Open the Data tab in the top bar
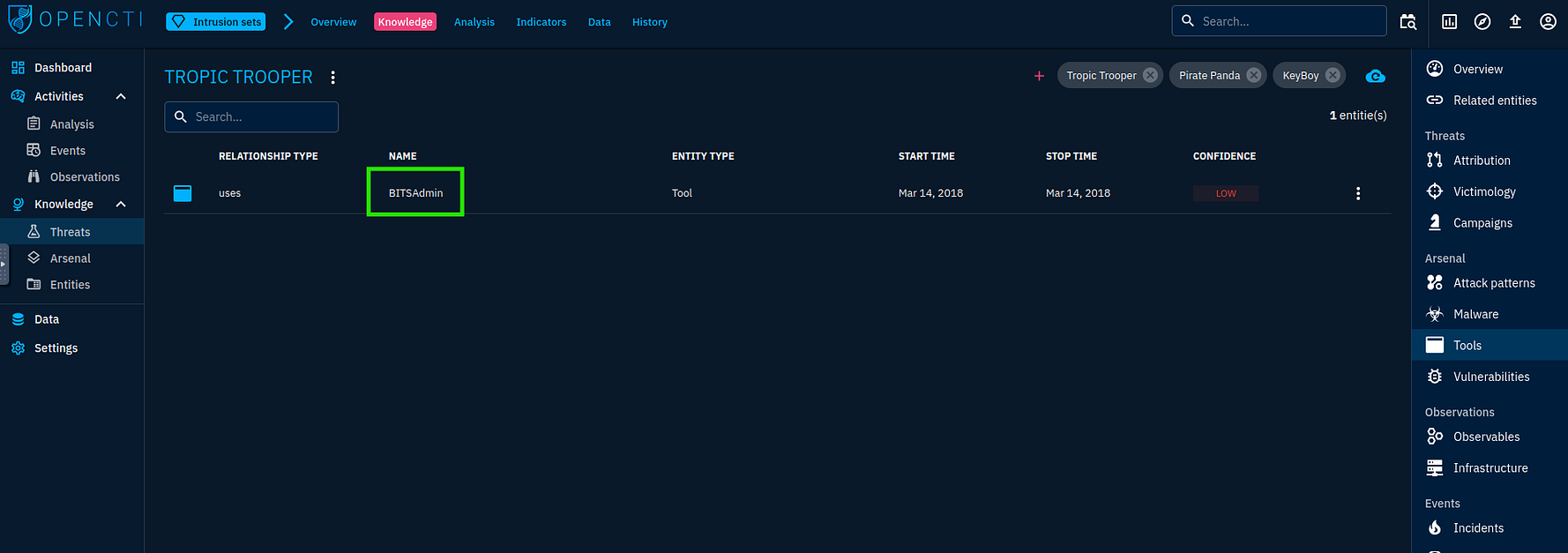The image size is (1568, 553). coord(600,22)
